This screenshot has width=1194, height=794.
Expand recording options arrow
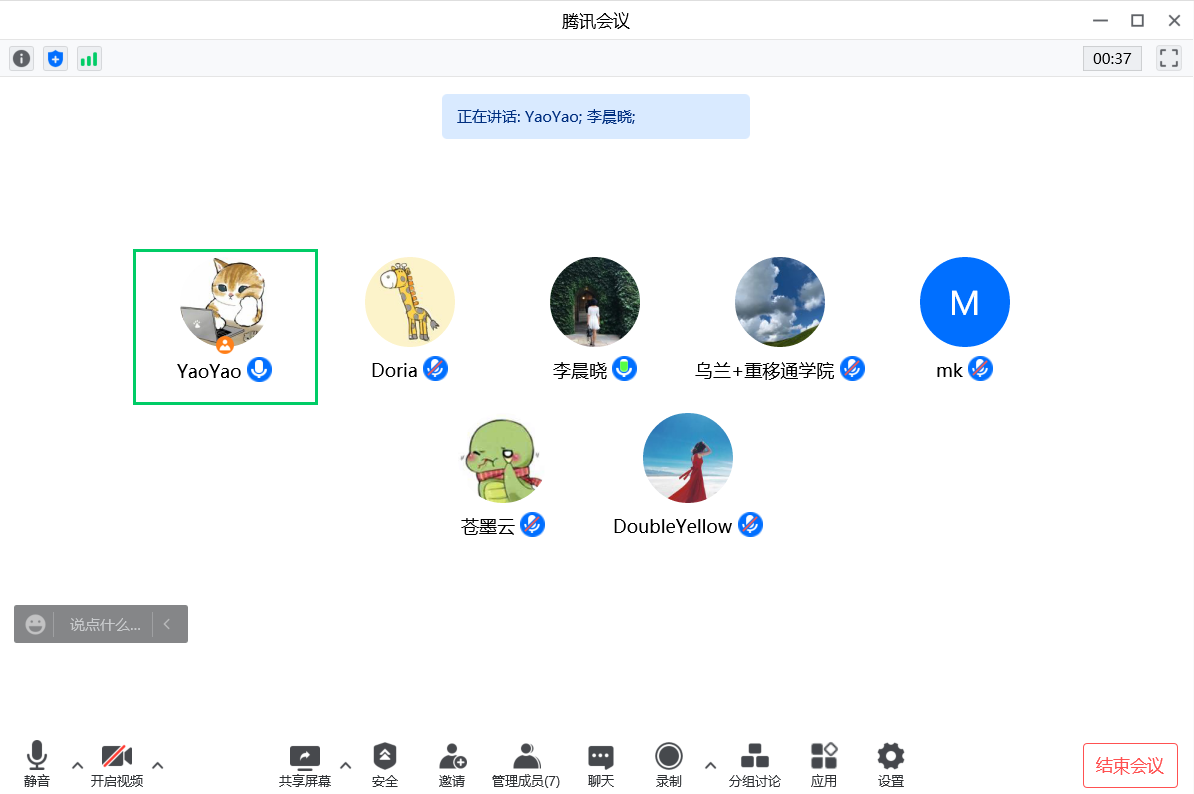710,766
